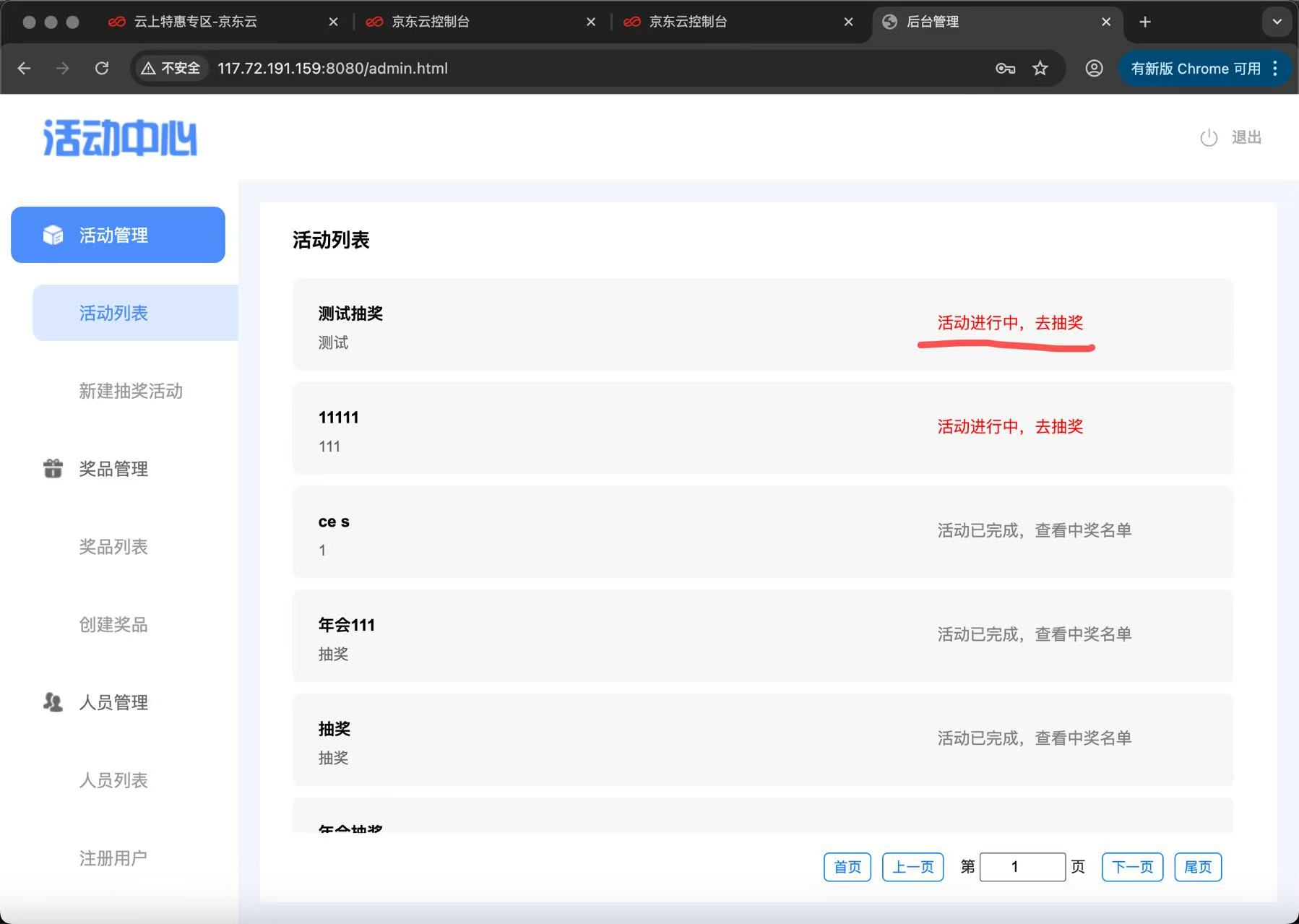The width and height of the screenshot is (1299, 924).
Task: Open 人员列表 in the sidebar
Action: click(113, 780)
